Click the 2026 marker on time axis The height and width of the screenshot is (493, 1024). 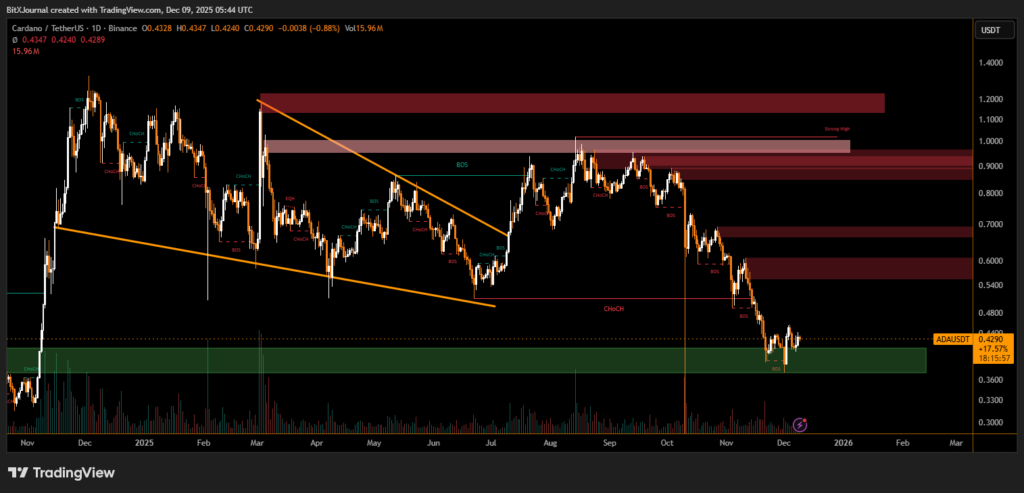[843, 441]
